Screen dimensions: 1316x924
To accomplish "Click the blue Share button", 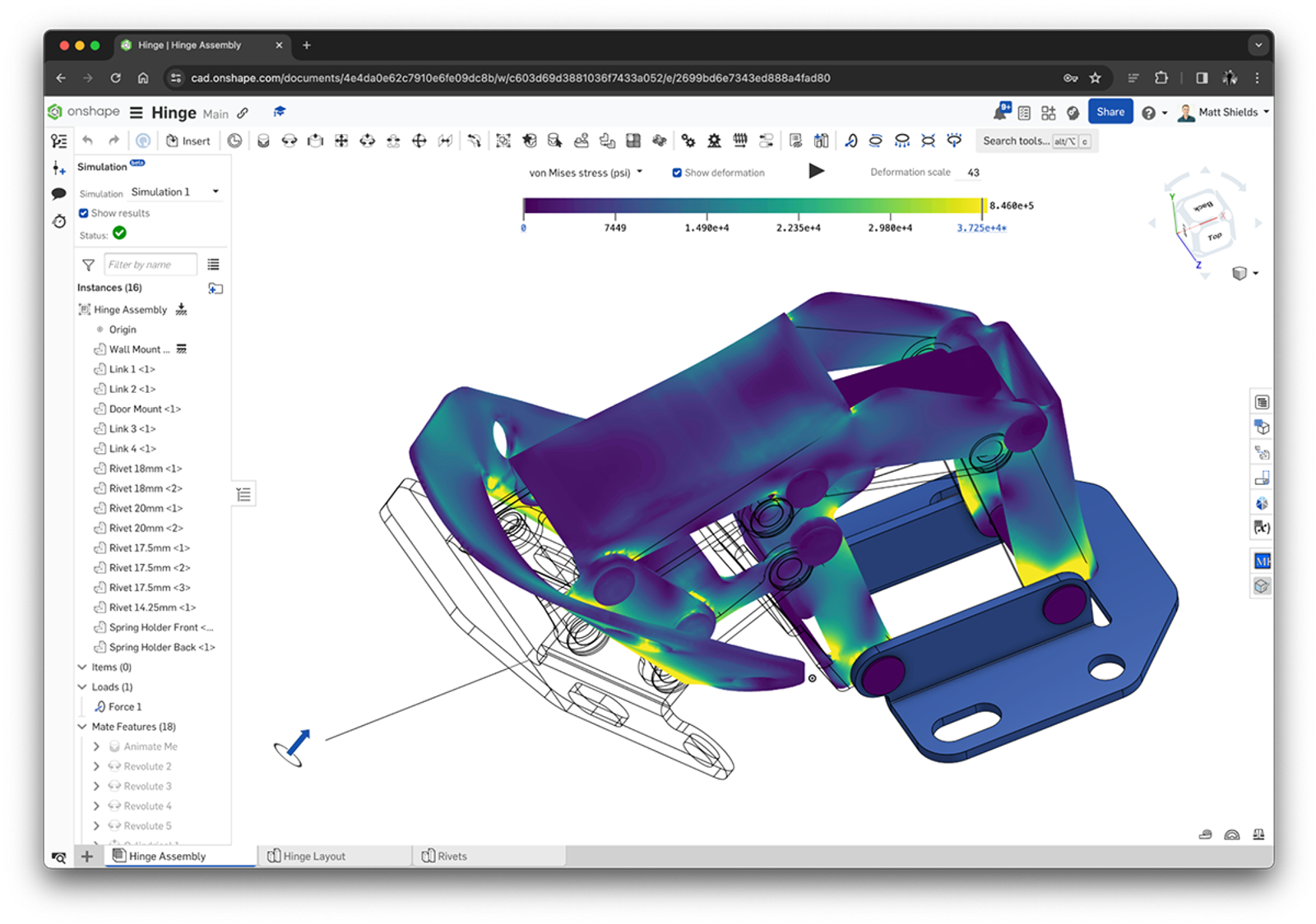I will click(1110, 111).
